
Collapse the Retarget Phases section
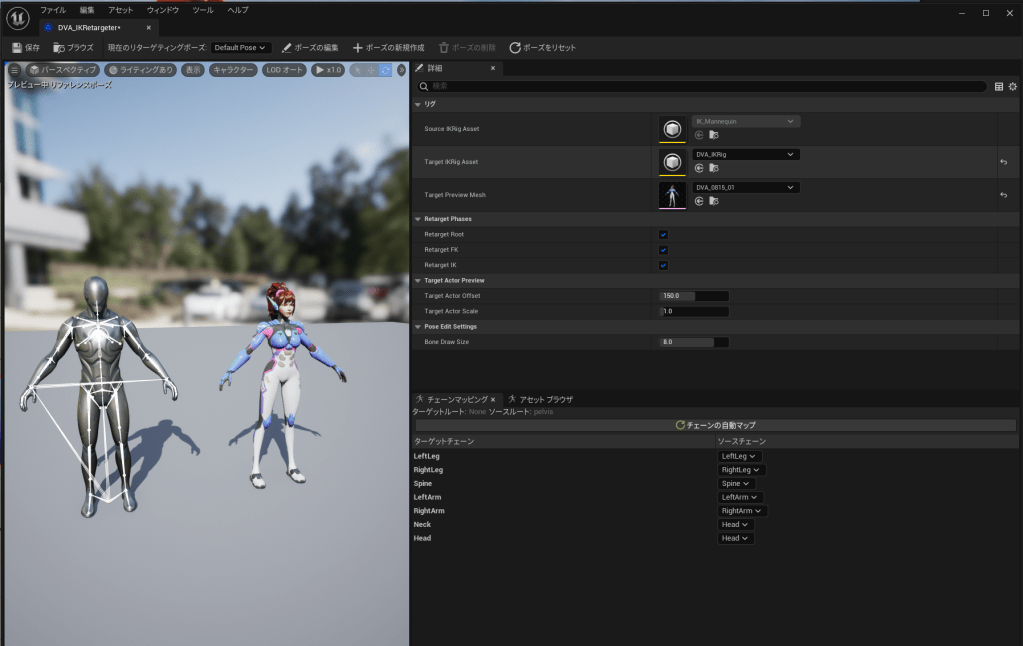[x=417, y=219]
